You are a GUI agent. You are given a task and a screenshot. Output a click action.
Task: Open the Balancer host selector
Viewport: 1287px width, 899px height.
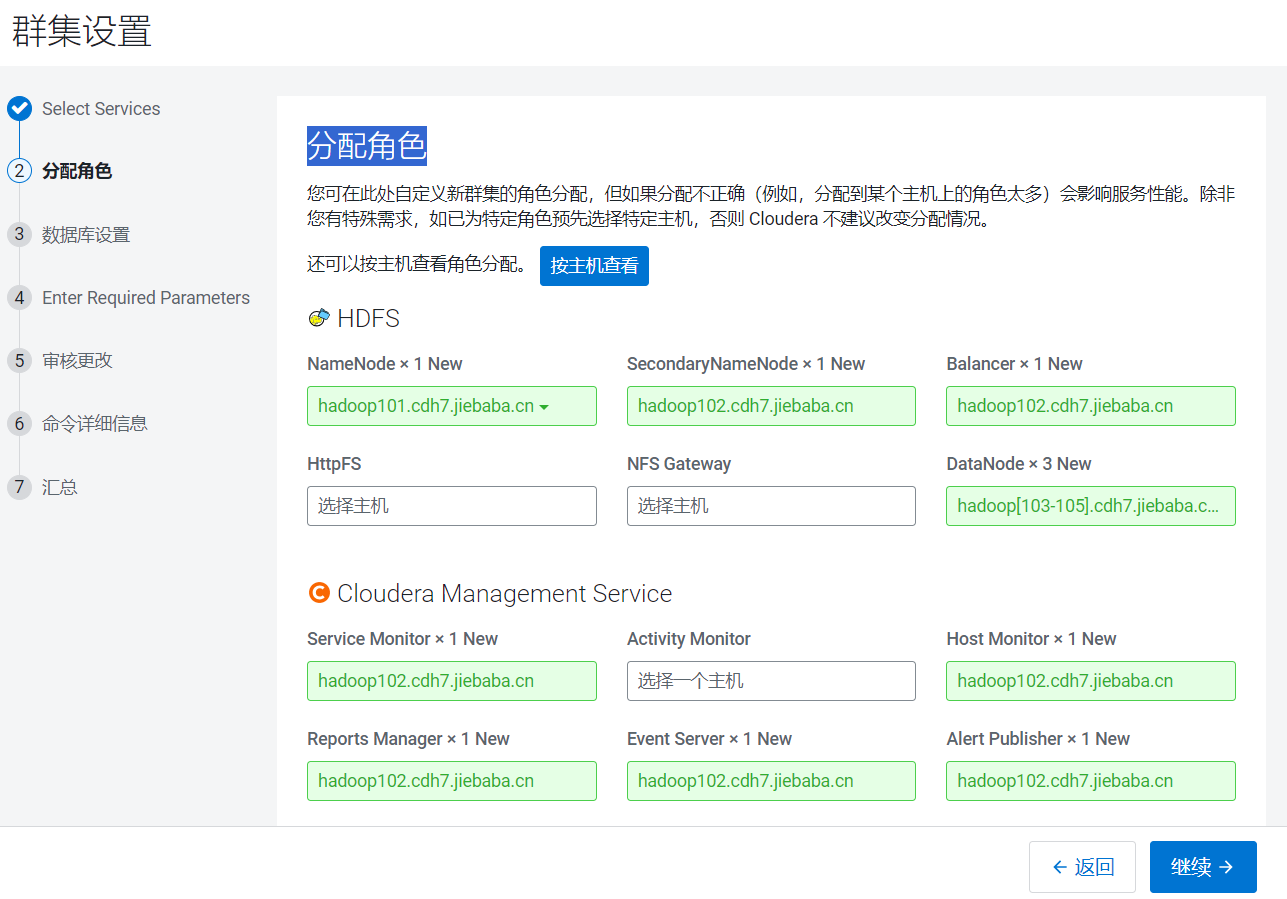pos(1091,406)
